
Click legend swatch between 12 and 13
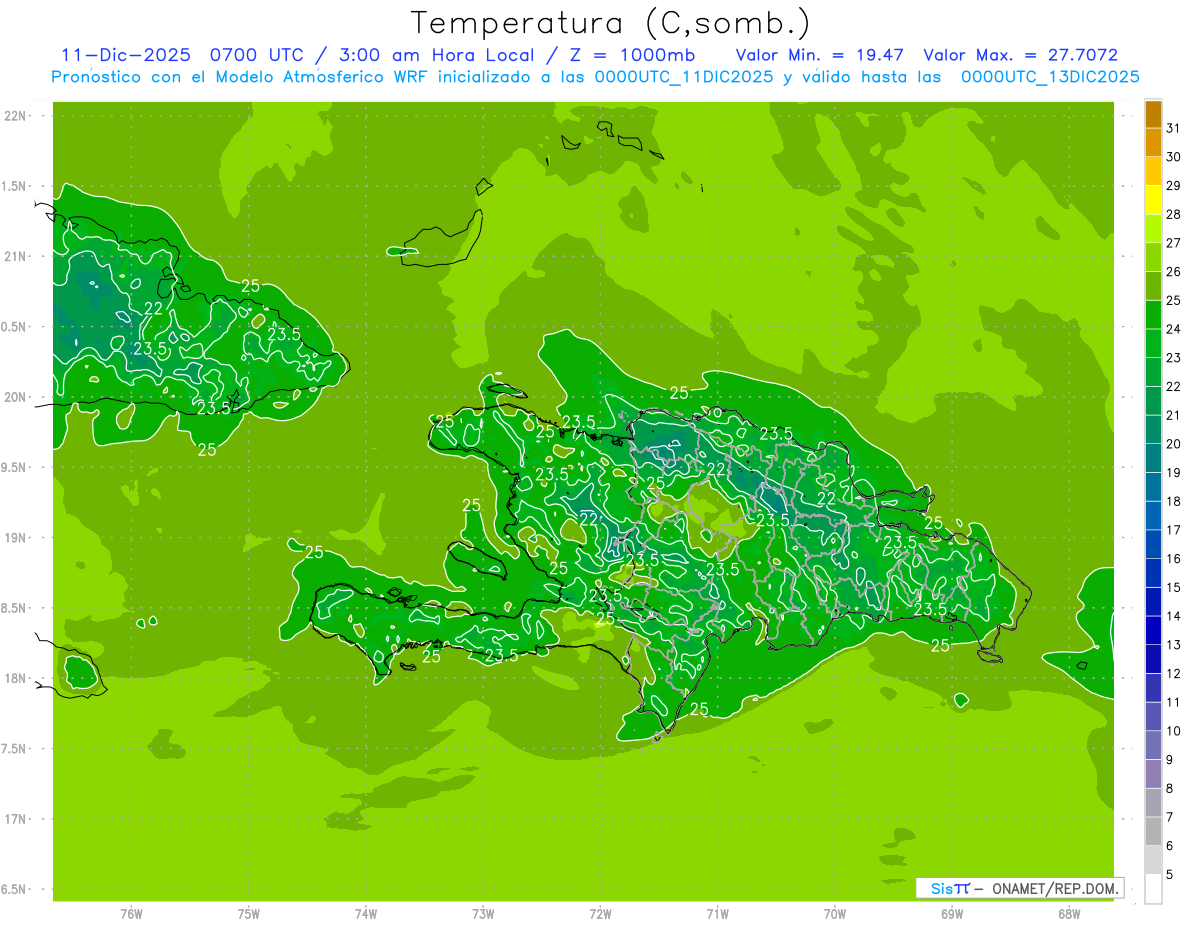[1153, 659]
